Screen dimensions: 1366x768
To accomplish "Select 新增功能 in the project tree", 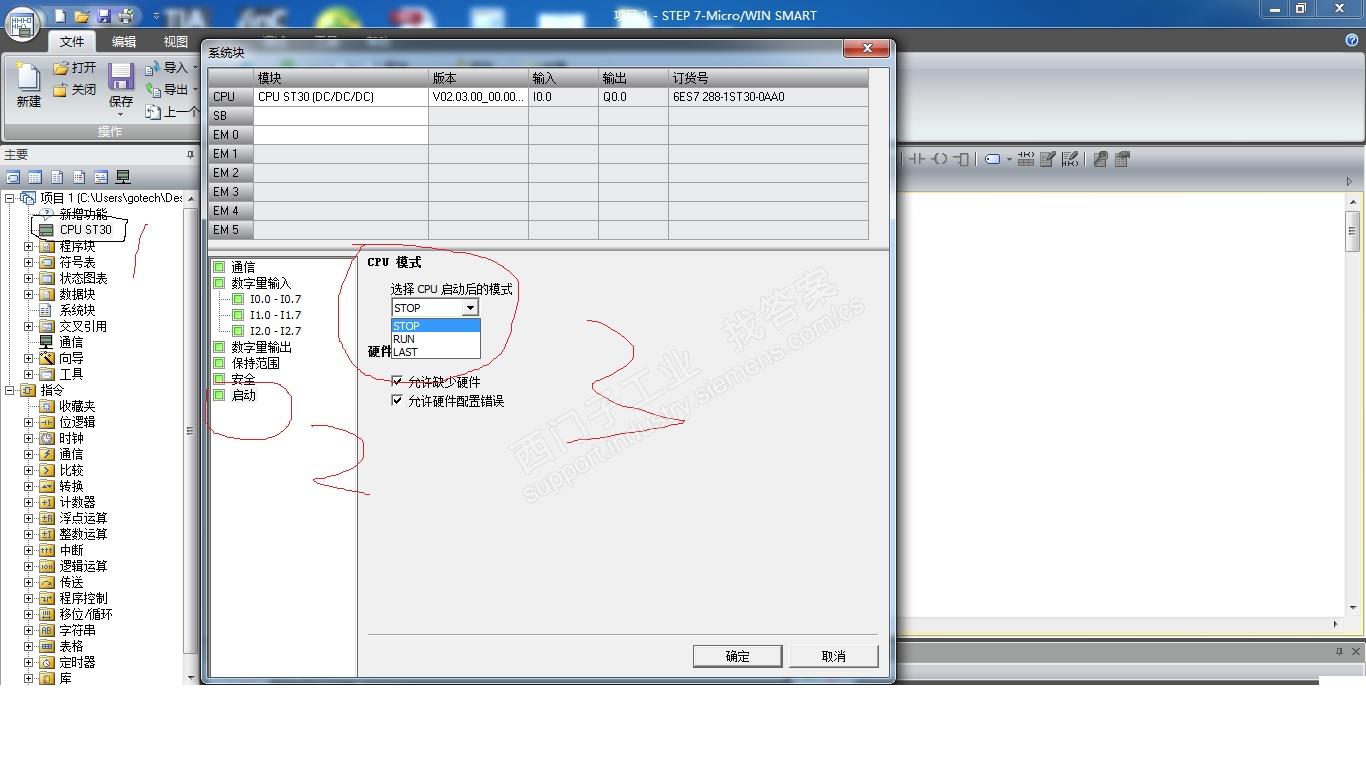I will coord(83,214).
